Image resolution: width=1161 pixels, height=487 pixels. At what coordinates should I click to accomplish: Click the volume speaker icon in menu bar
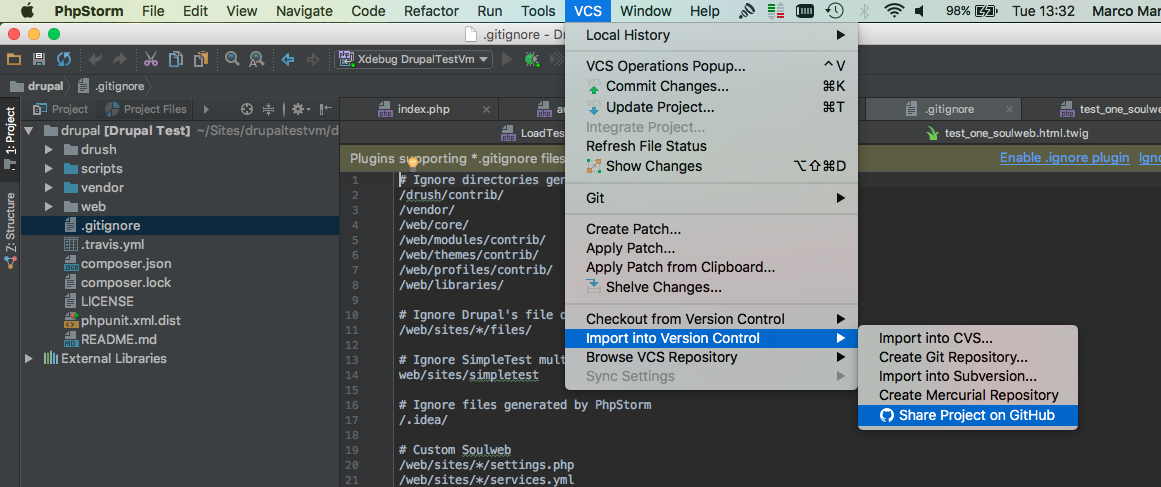click(920, 11)
